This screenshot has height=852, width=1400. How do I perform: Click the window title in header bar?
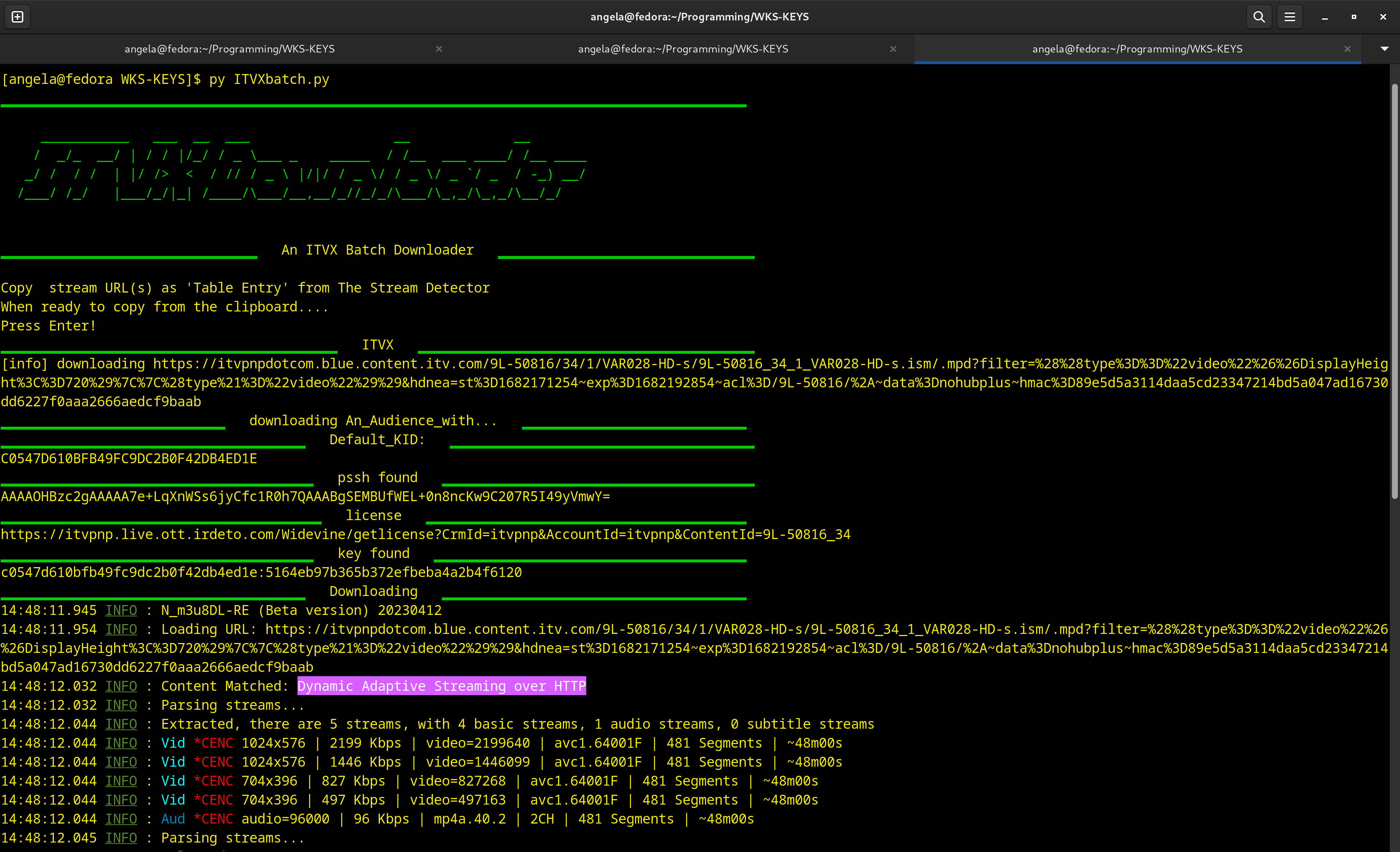pyautogui.click(x=699, y=17)
